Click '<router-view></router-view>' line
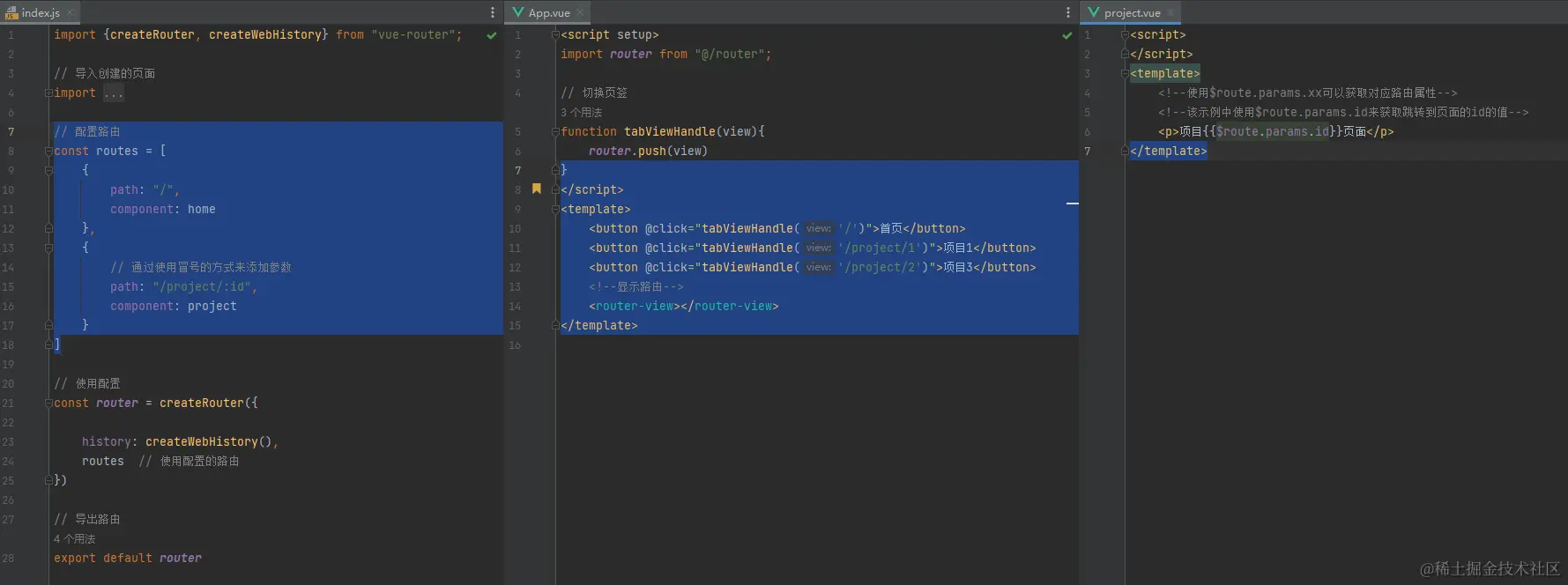Screen dimensions: 1568x585 coord(684,306)
